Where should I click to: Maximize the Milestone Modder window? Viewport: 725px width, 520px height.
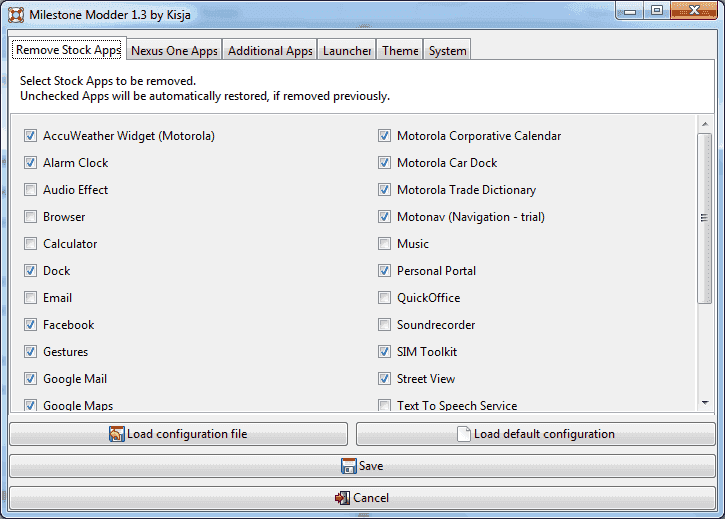point(657,11)
